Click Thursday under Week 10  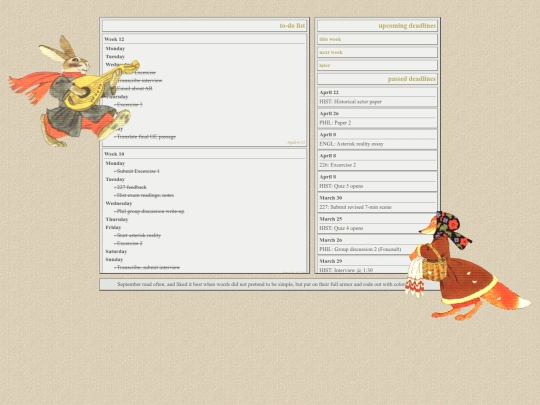click(117, 219)
